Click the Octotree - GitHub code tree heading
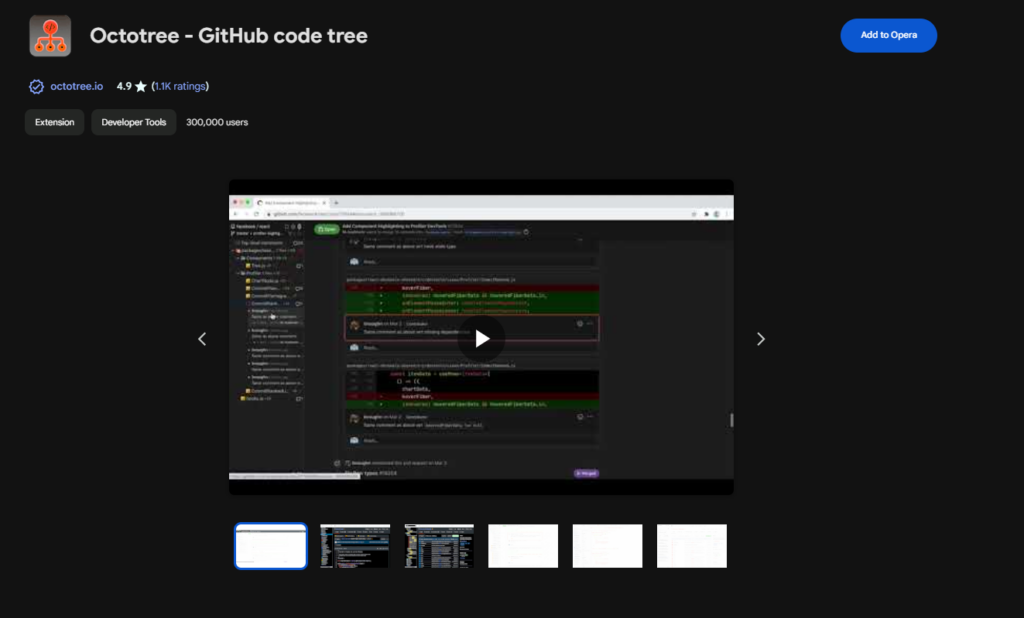Image resolution: width=1024 pixels, height=618 pixels. (229, 36)
